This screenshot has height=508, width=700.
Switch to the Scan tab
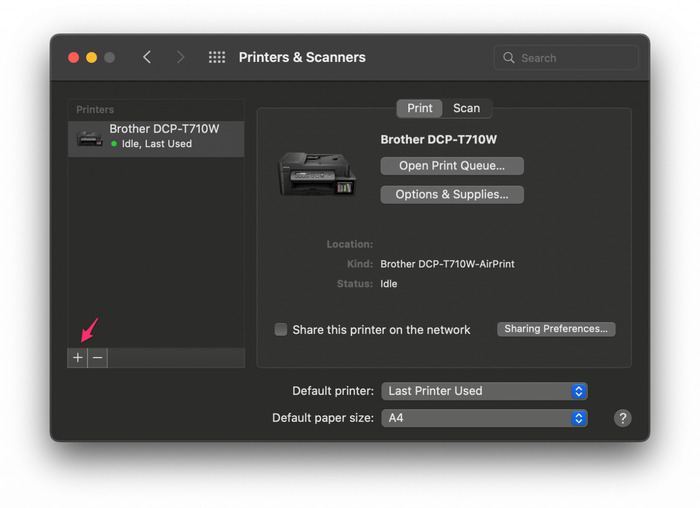coord(467,108)
